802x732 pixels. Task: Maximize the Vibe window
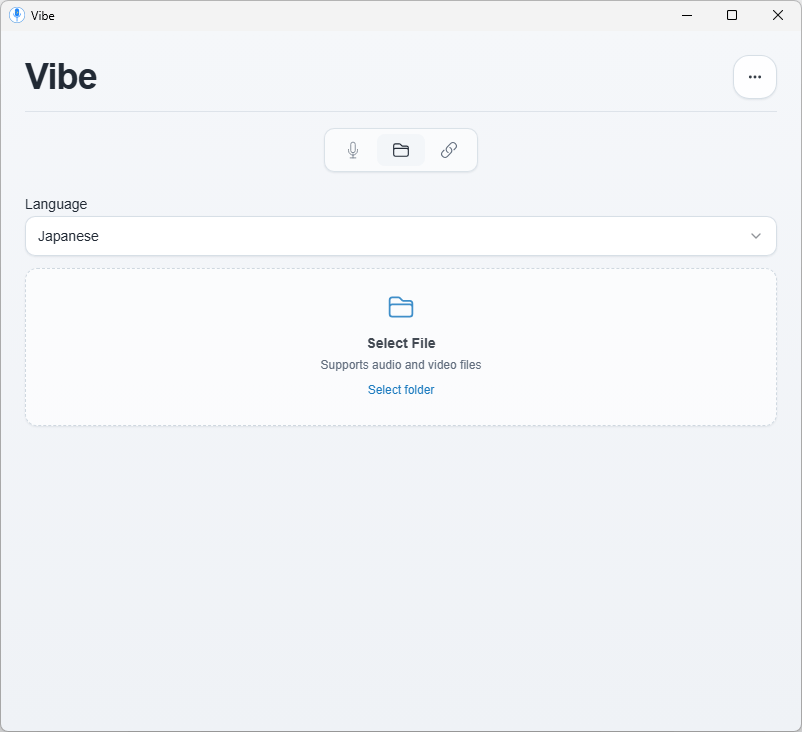point(732,15)
